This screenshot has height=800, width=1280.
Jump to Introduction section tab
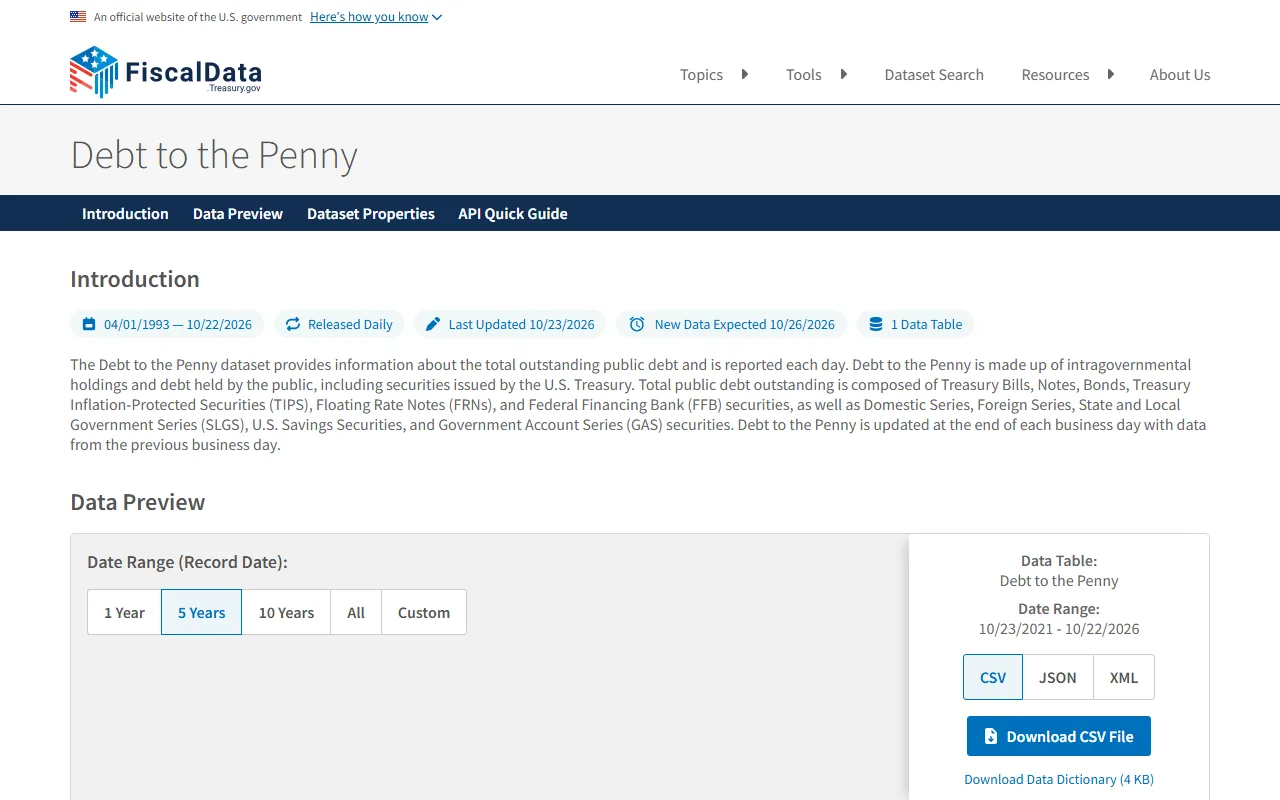[125, 213]
